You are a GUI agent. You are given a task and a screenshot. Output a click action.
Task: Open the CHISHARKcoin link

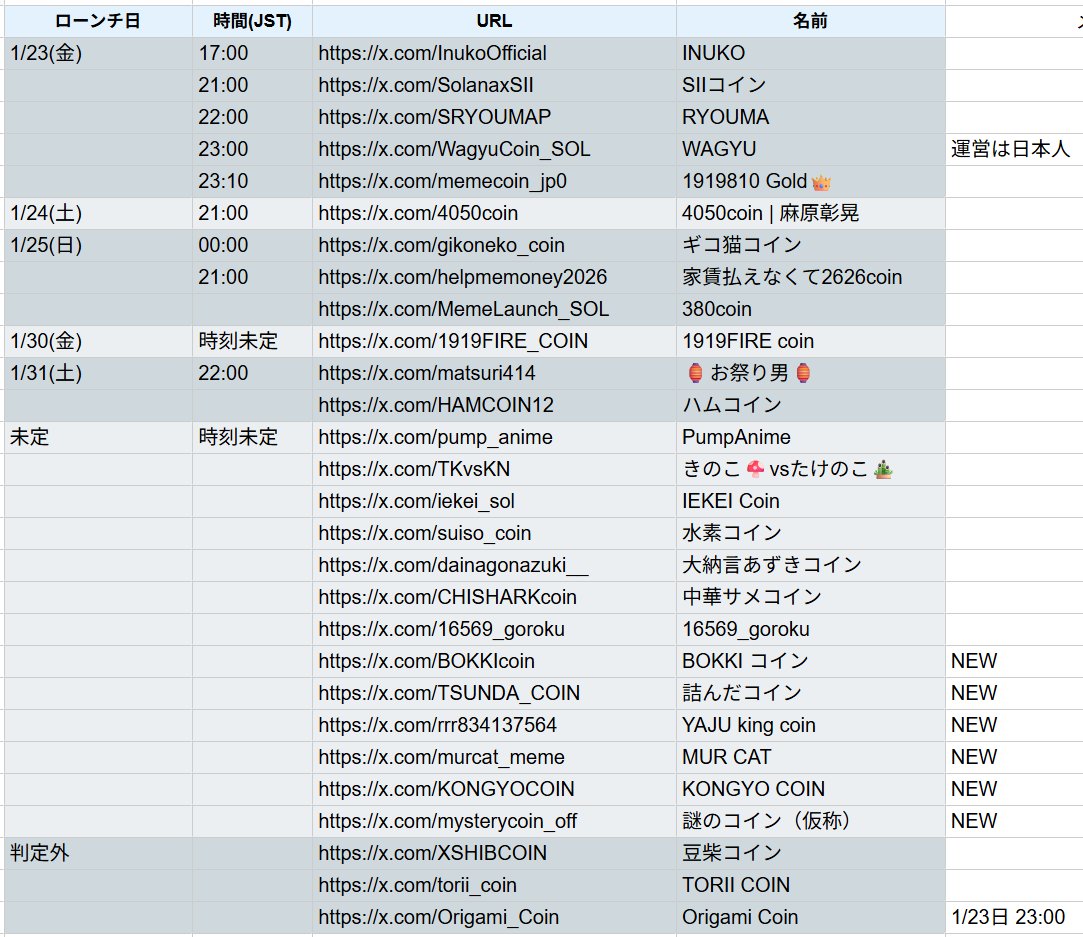tap(448, 597)
